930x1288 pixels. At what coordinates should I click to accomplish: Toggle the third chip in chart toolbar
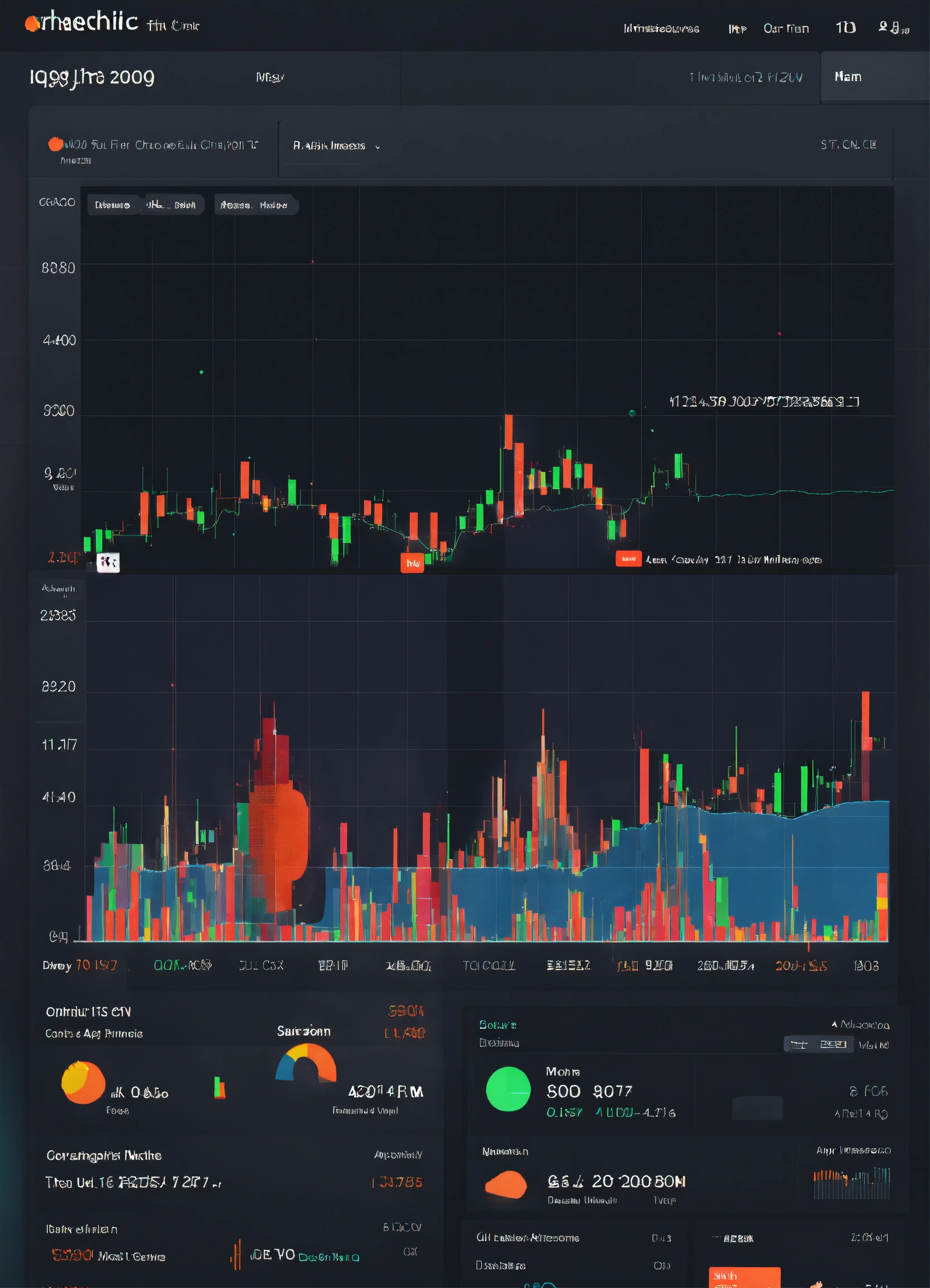tap(254, 205)
